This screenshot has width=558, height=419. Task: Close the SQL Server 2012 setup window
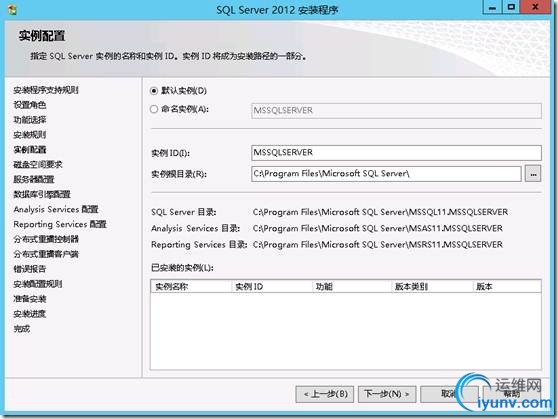(x=535, y=7)
